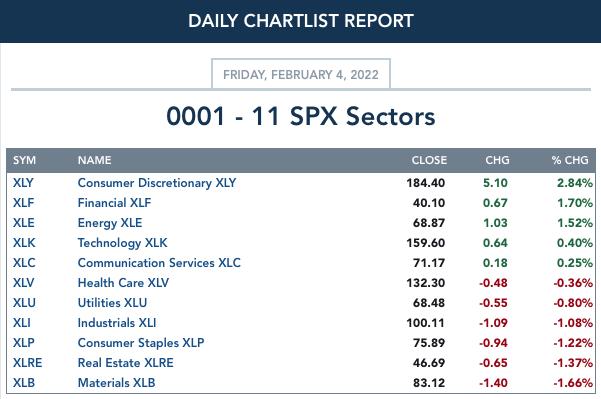Sort table by SYM column header
601x399 pixels.
pos(24,160)
